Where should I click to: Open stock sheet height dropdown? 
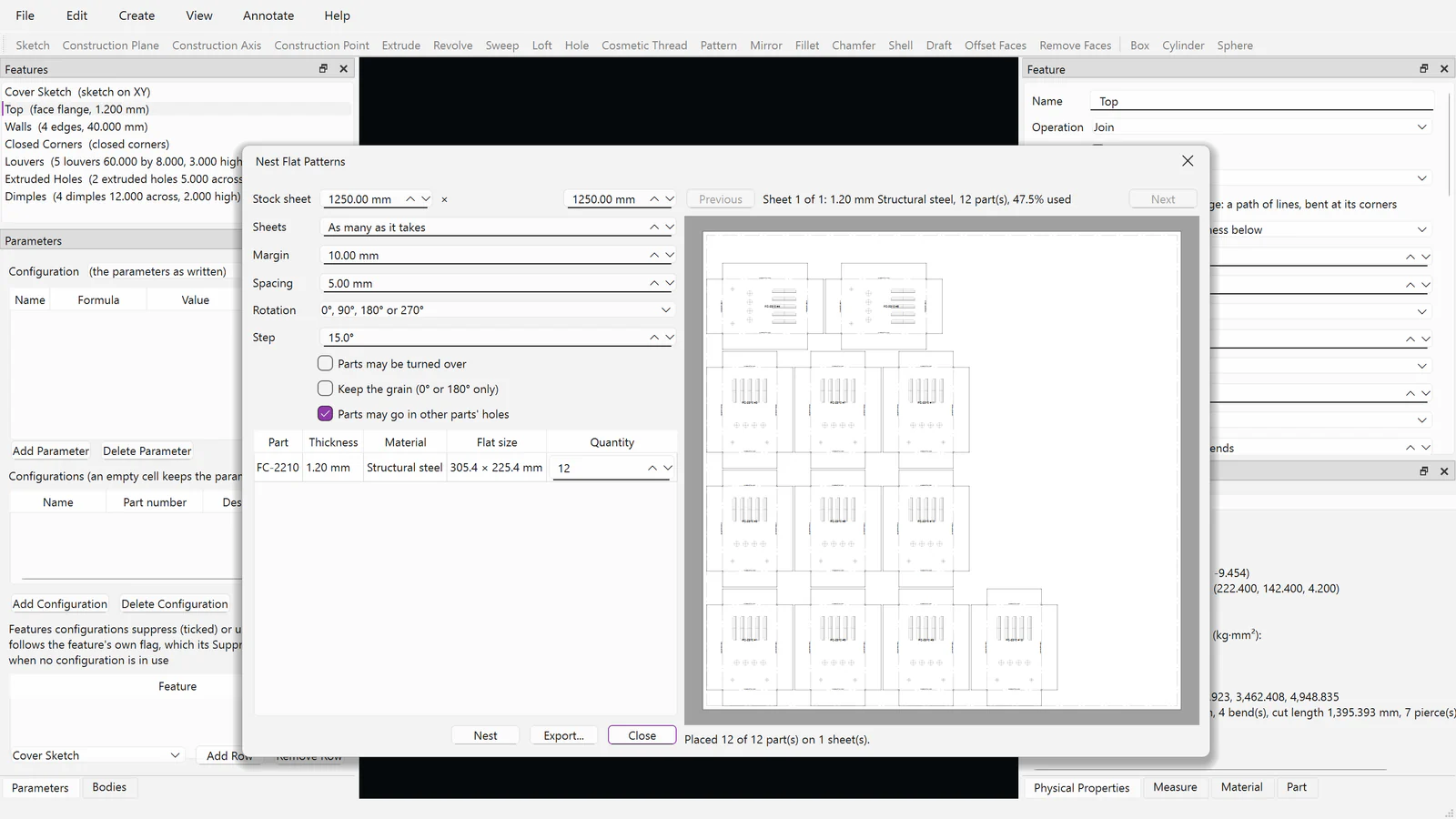click(x=670, y=199)
